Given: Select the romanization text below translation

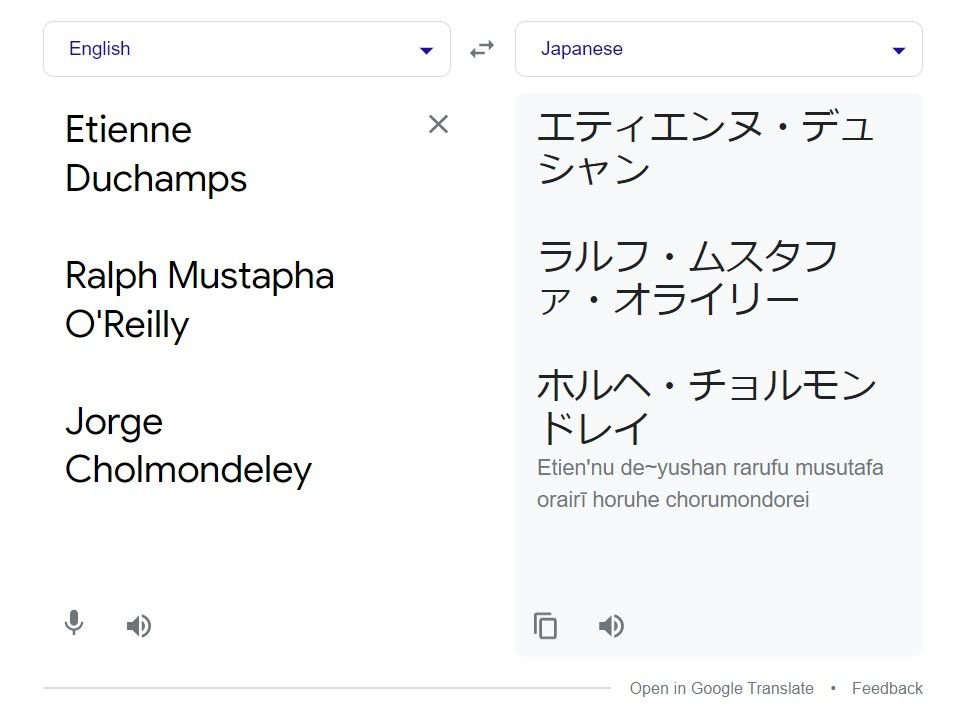Looking at the screenshot, I should click(711, 481).
